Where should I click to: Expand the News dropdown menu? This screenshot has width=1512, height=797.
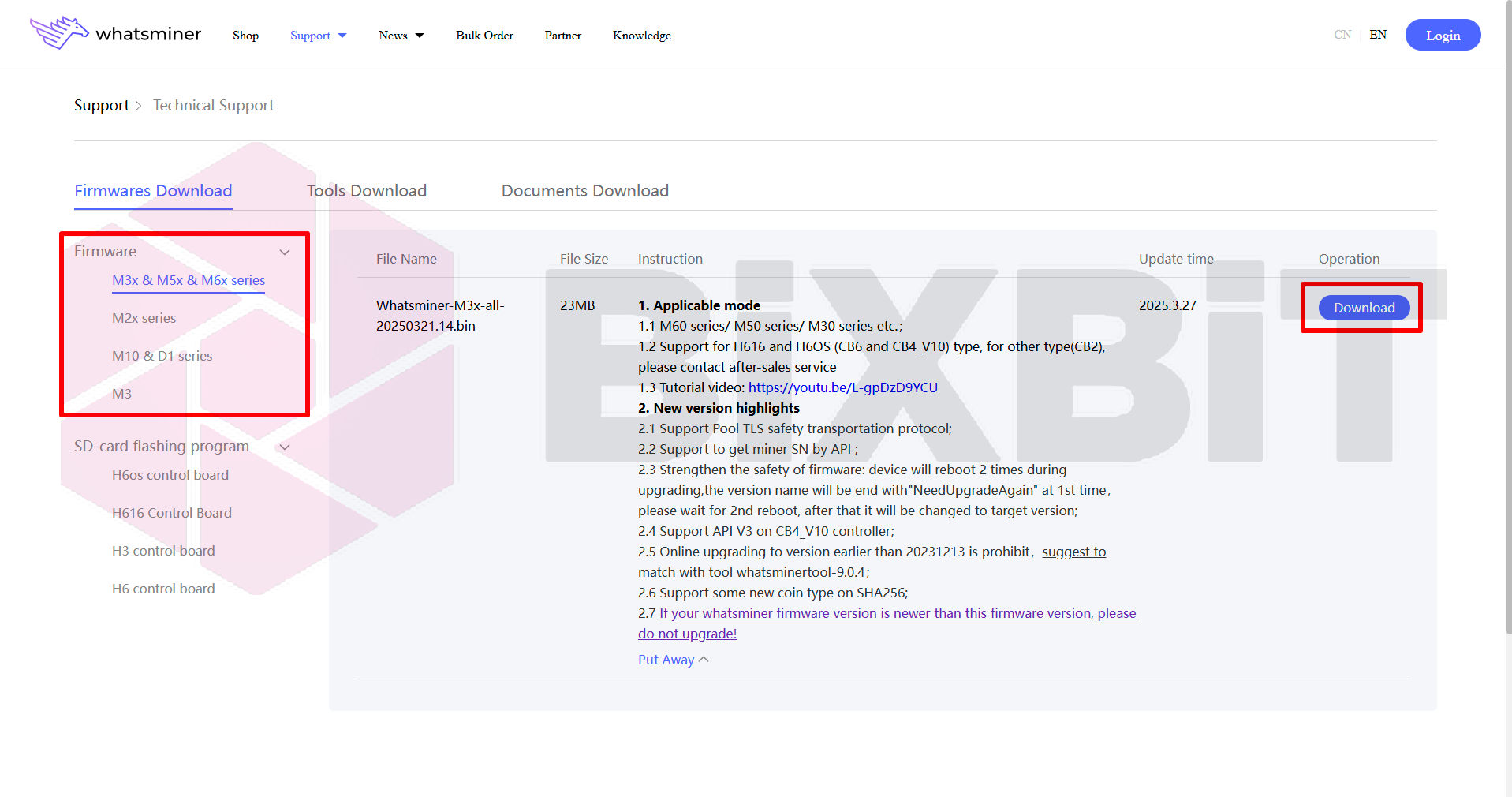coord(401,36)
